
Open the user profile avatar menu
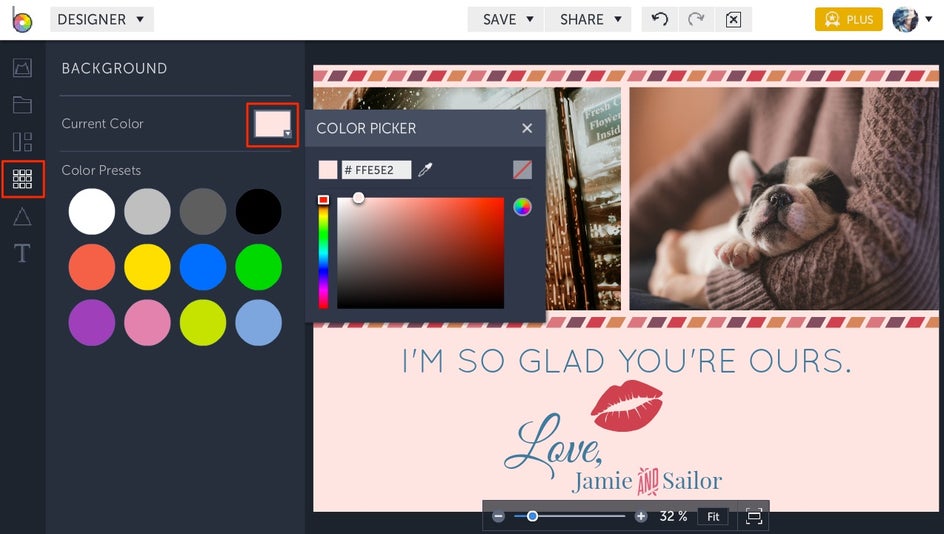tap(911, 19)
